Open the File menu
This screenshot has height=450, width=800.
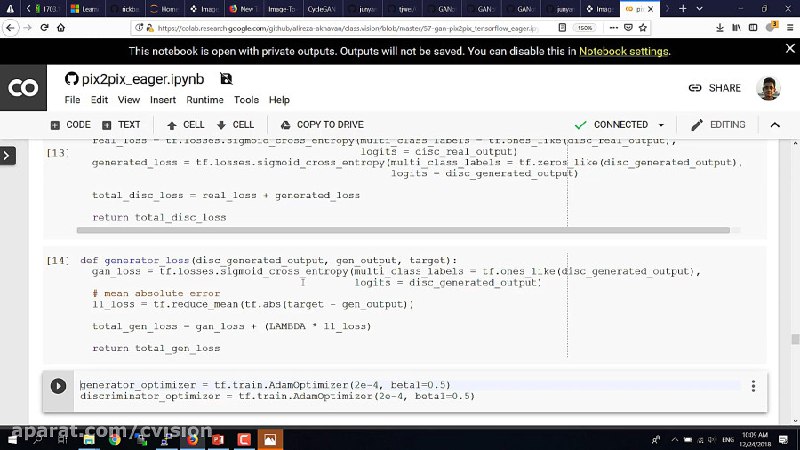72,100
